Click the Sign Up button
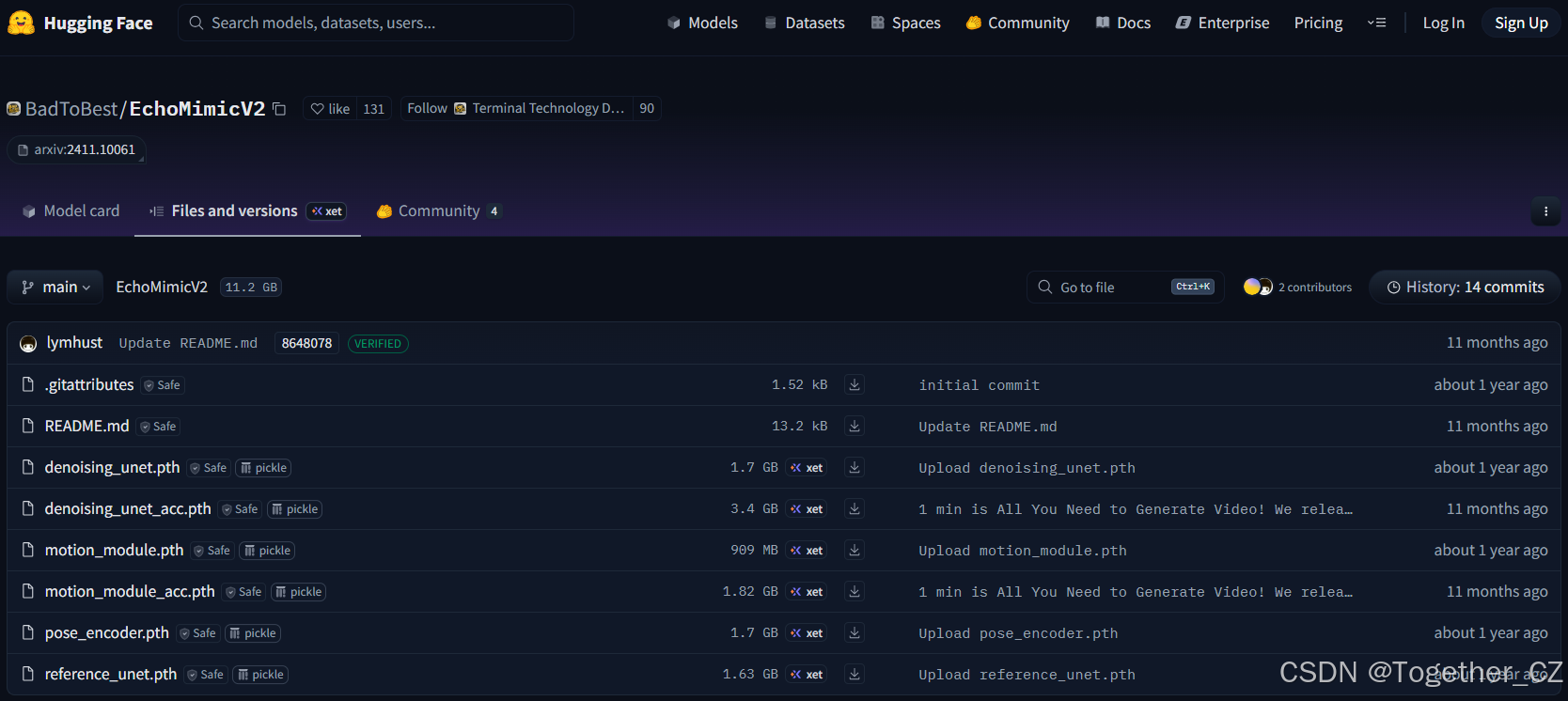The height and width of the screenshot is (701, 1568). pos(1521,23)
